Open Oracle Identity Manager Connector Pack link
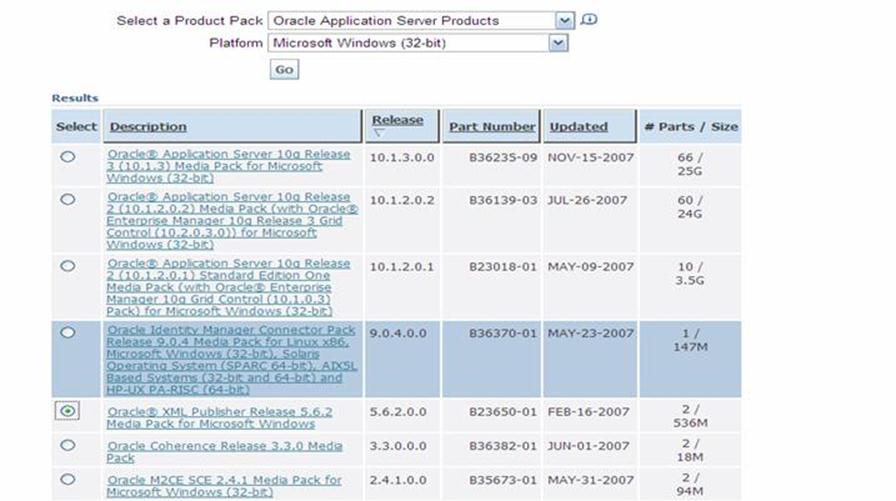The height and width of the screenshot is (501, 896). pos(231,360)
